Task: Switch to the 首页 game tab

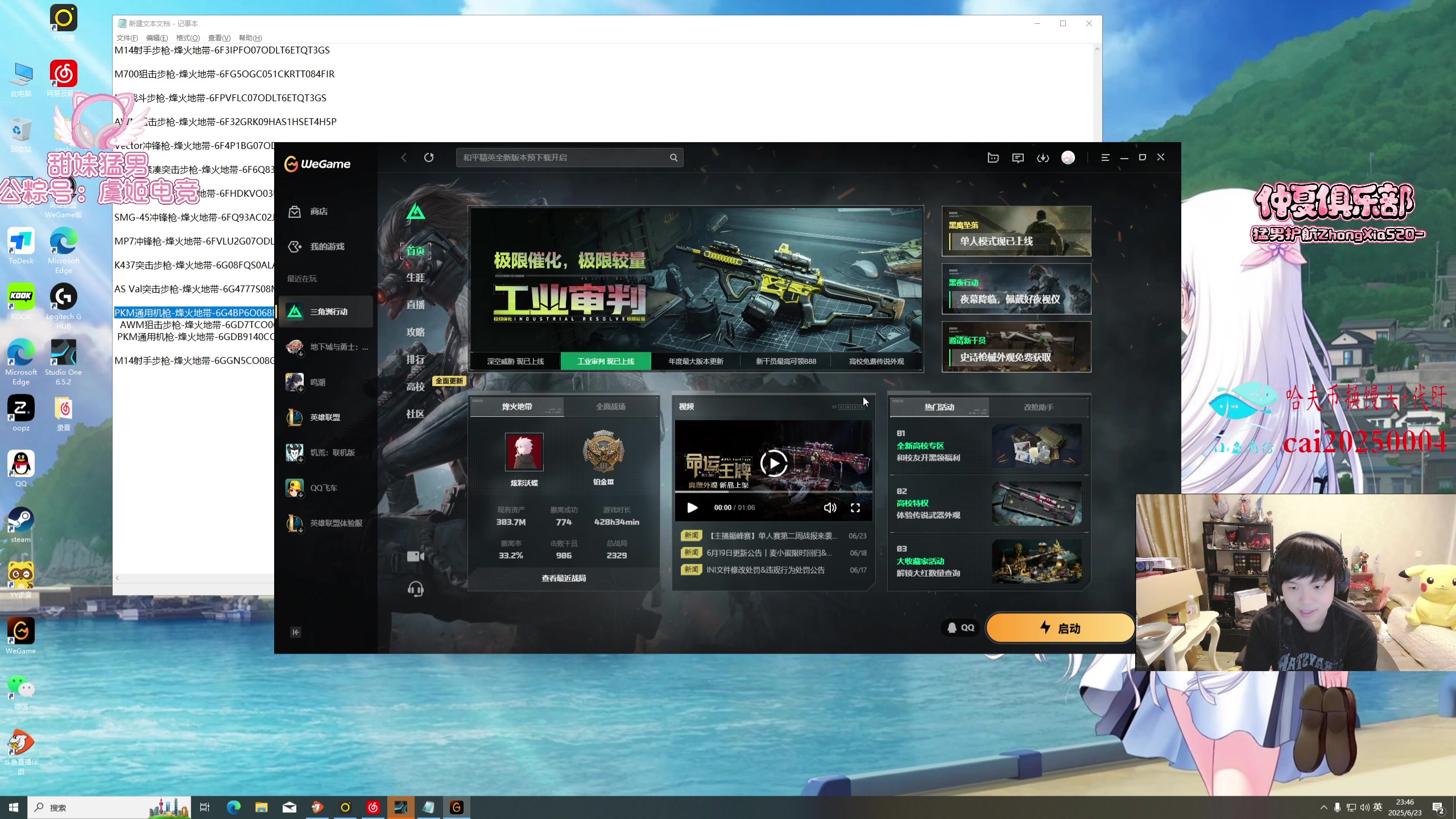Action: [x=416, y=251]
